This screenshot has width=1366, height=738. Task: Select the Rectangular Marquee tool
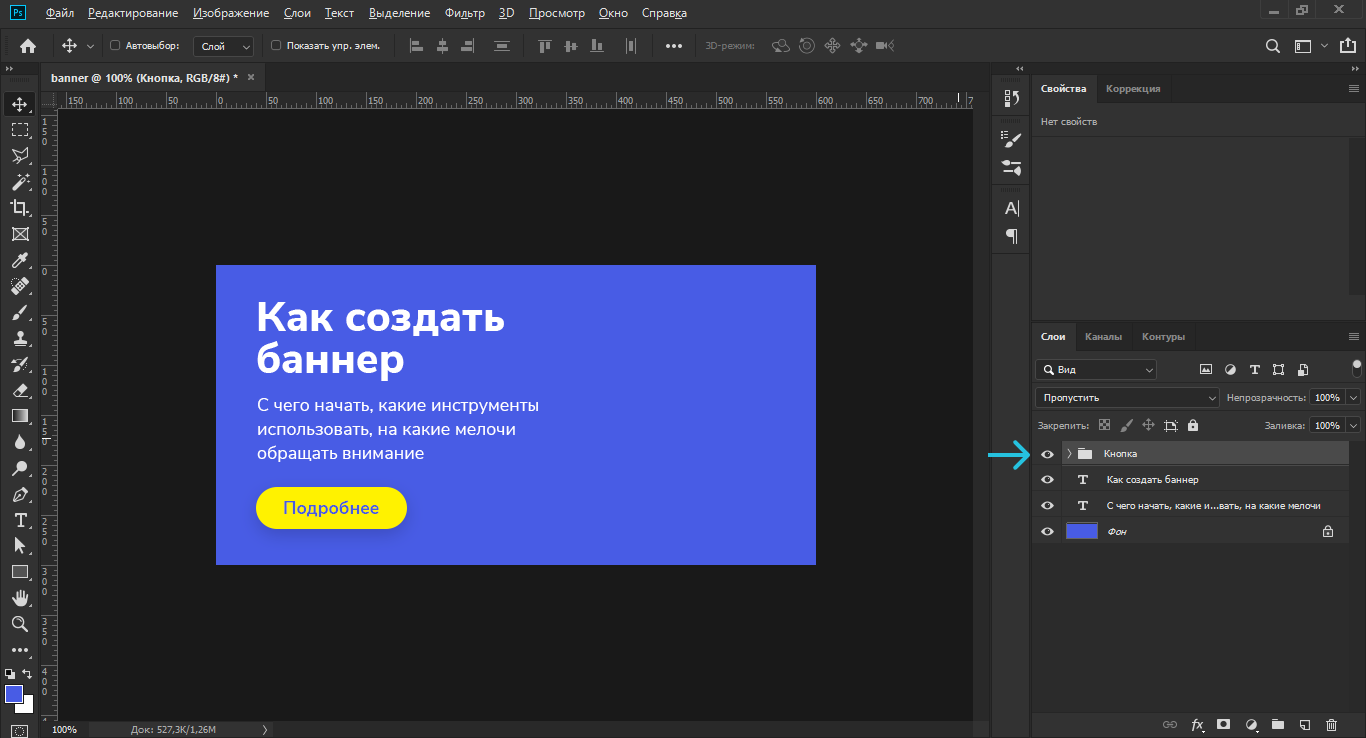pos(19,130)
